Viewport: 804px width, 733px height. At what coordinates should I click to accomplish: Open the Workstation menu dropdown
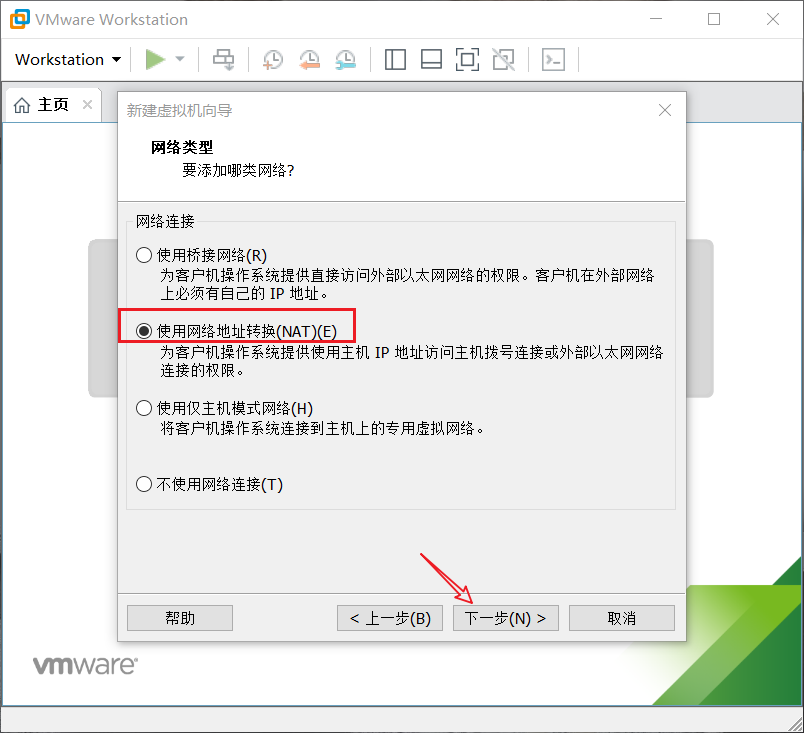68,59
